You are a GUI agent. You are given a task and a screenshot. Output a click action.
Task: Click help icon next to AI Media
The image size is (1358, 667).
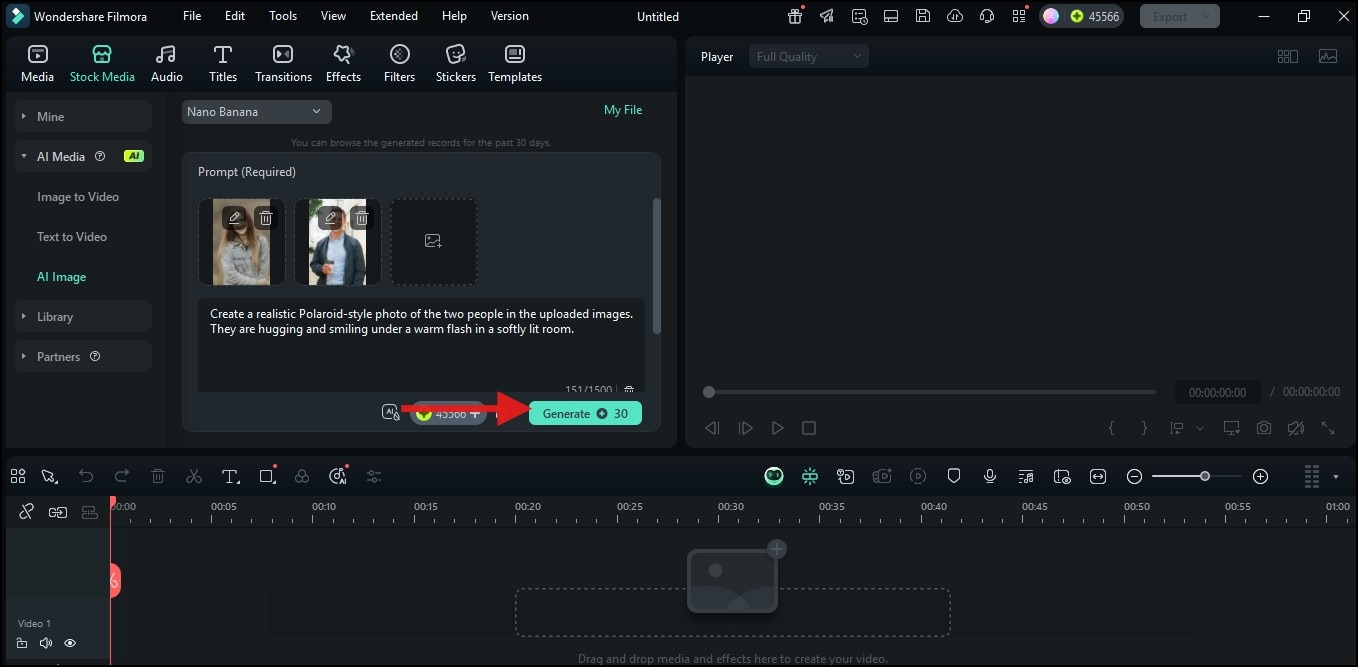(99, 157)
